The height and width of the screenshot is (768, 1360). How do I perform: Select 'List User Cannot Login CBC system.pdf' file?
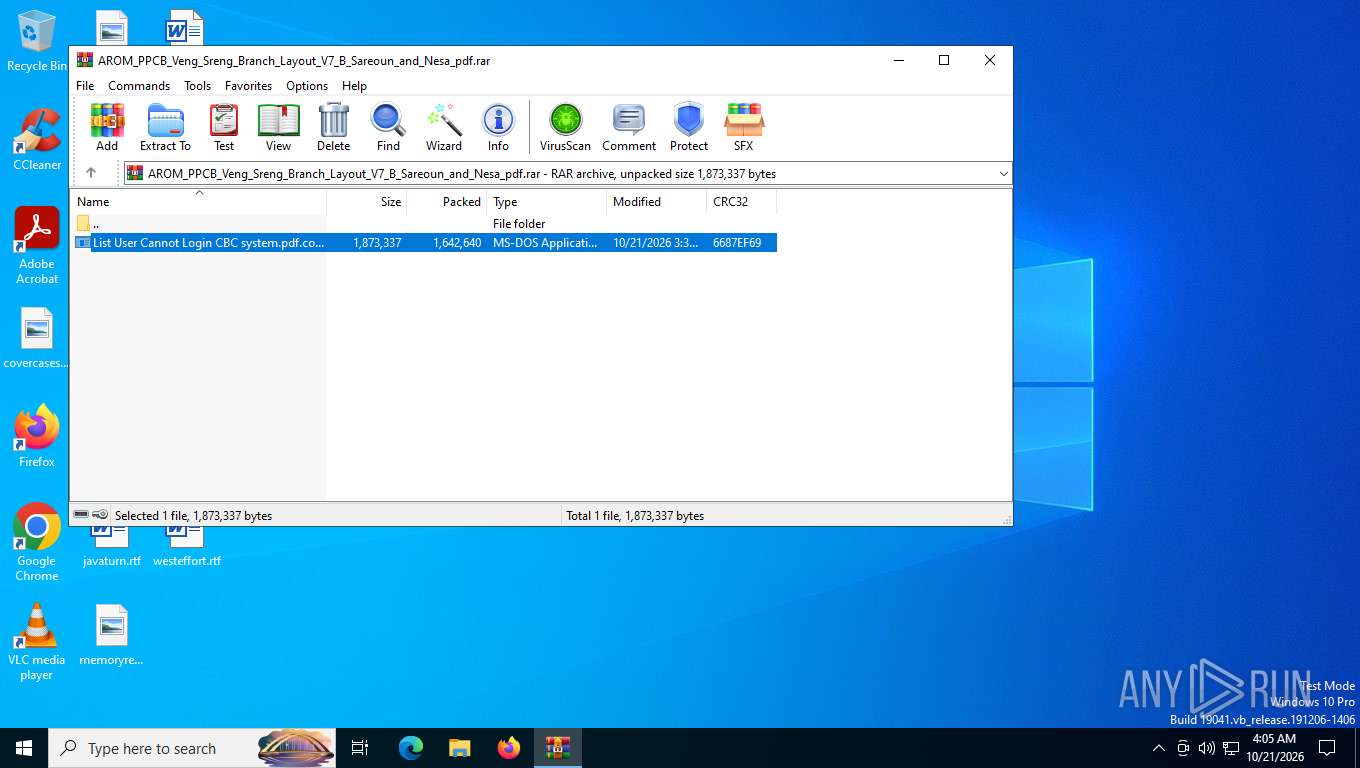pos(423,242)
